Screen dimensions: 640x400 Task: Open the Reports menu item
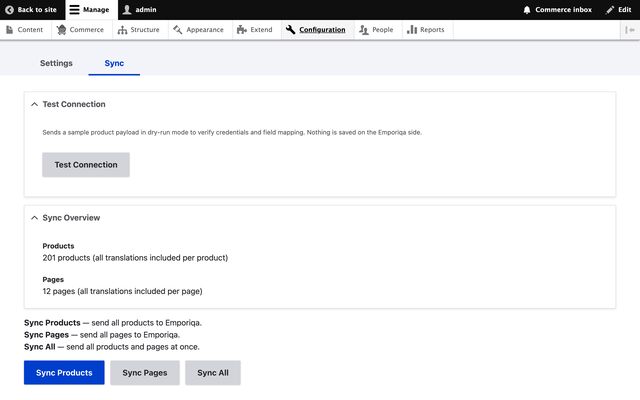click(432, 30)
